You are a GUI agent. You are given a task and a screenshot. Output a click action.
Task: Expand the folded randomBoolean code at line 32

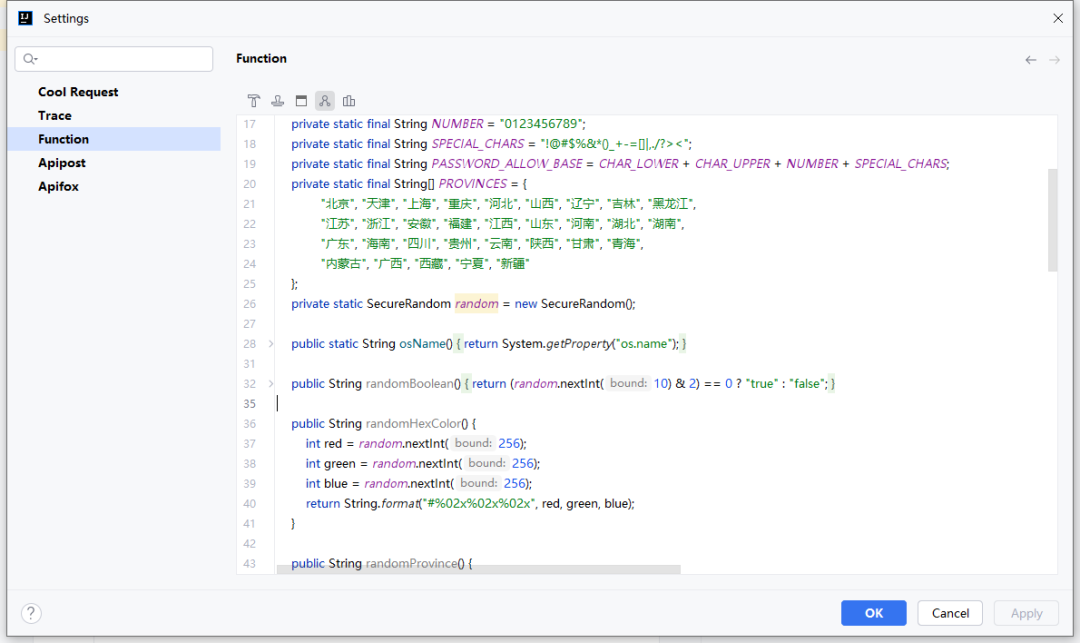point(272,383)
